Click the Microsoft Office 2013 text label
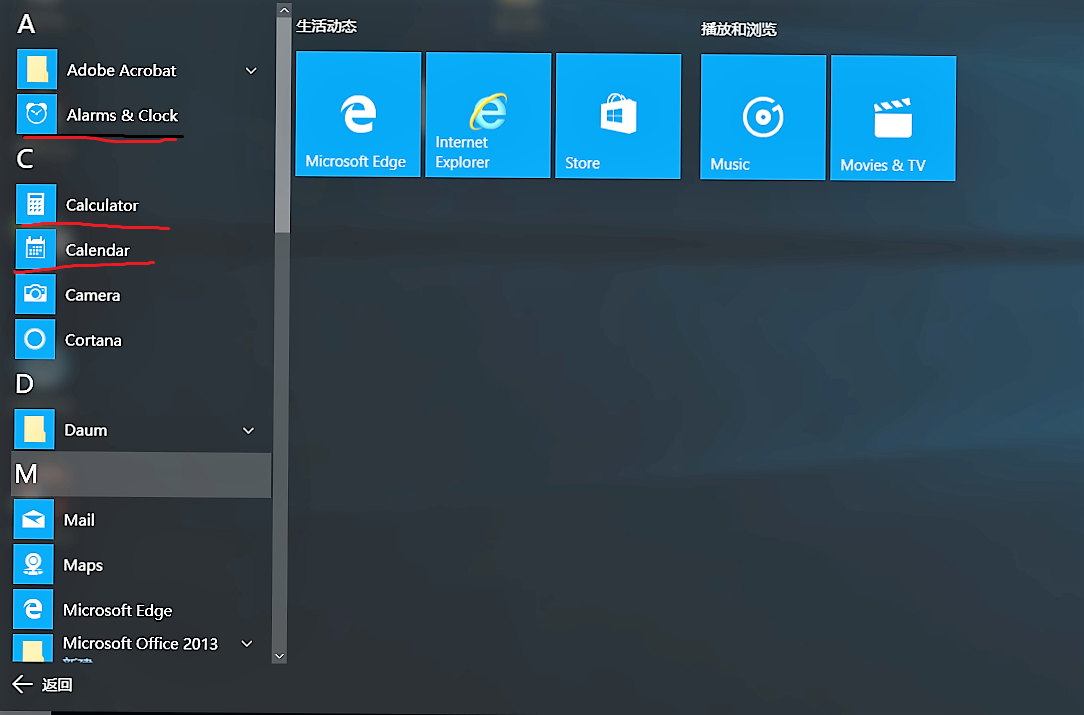Viewport: 1084px width, 715px height. point(140,644)
